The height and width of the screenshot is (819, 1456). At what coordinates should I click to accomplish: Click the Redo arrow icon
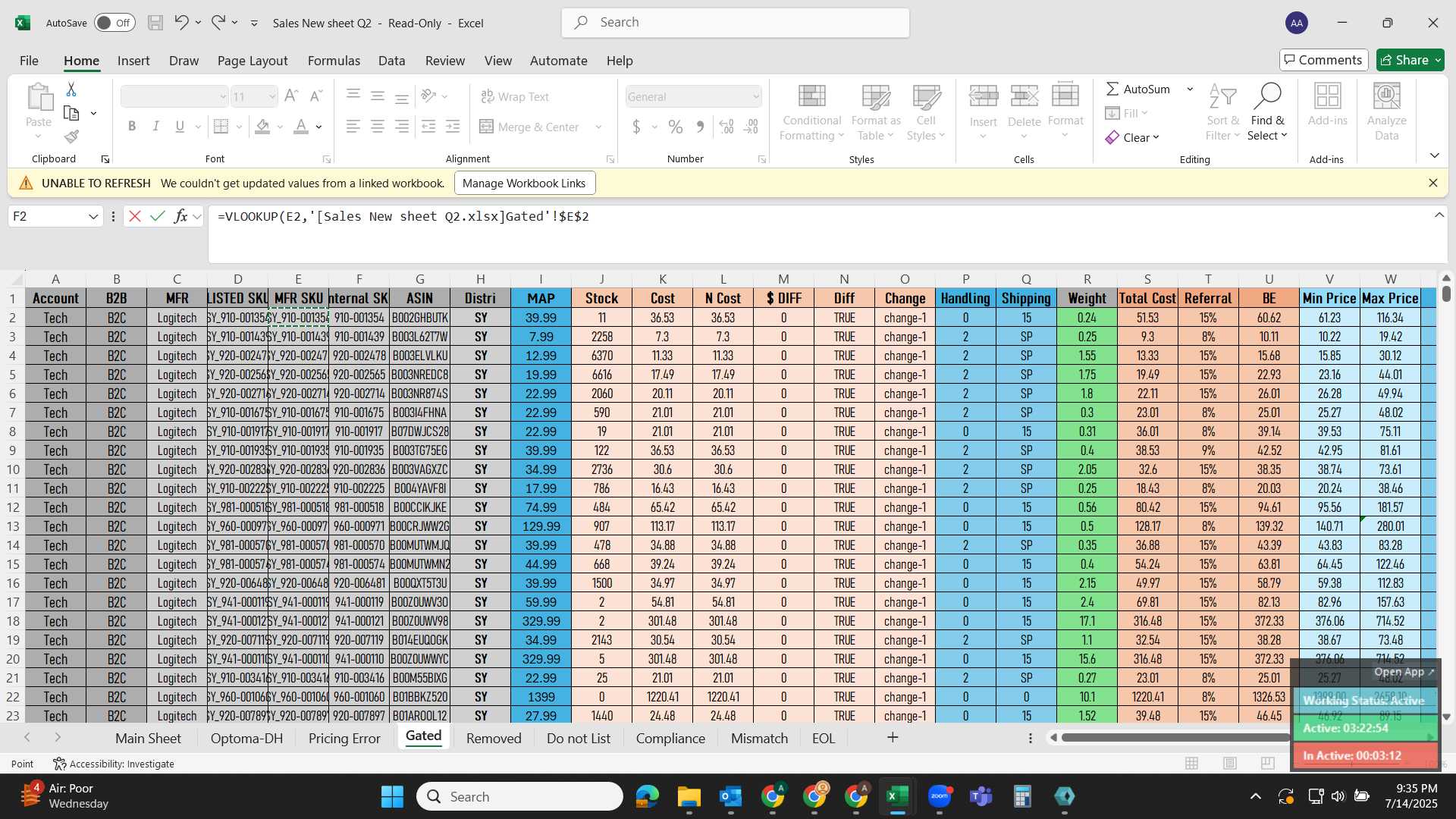[x=218, y=23]
